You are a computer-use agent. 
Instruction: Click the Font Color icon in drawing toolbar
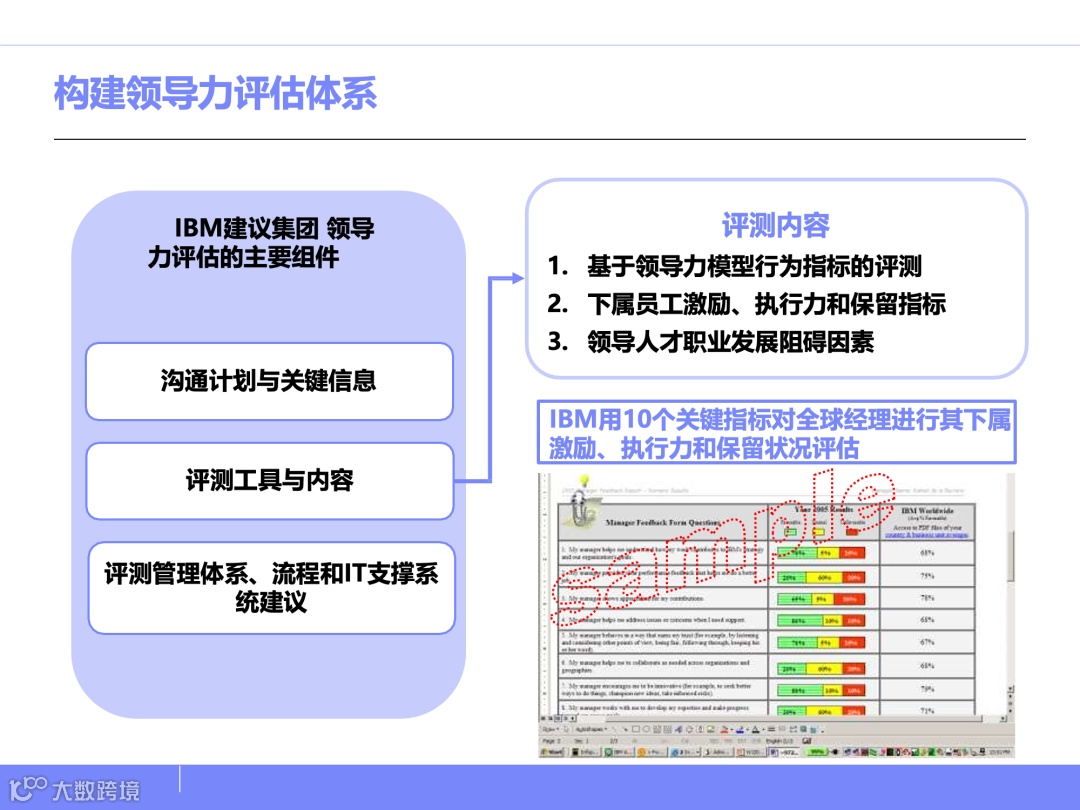755,729
